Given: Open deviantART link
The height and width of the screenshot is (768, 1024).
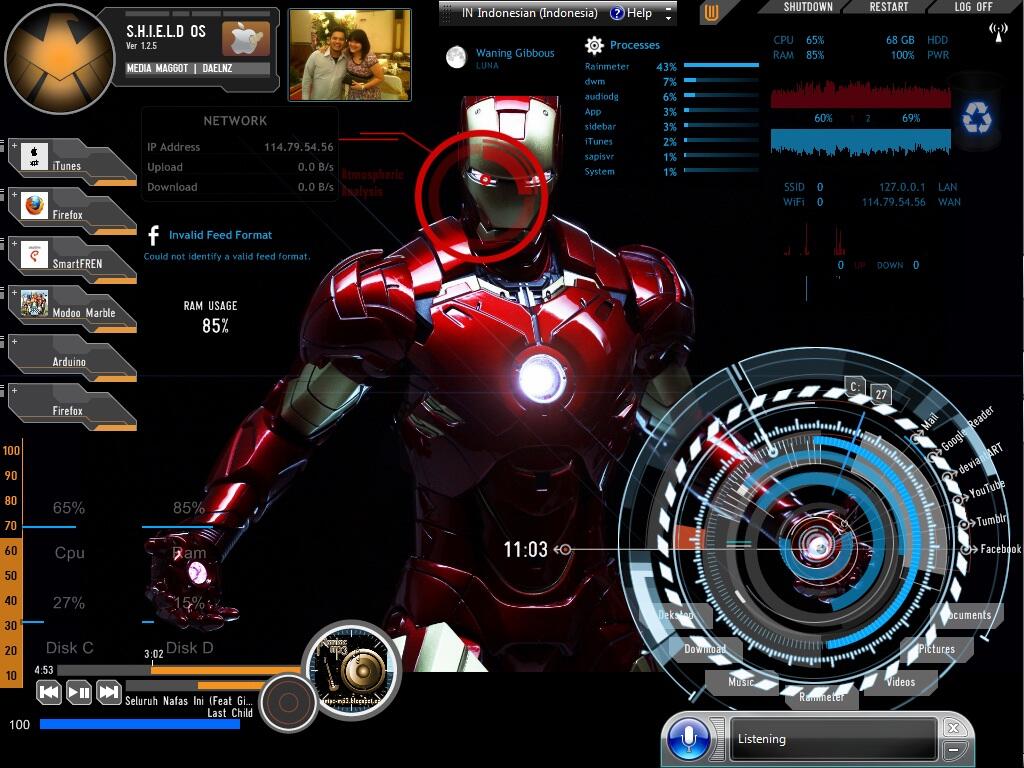Looking at the screenshot, I should 980,458.
